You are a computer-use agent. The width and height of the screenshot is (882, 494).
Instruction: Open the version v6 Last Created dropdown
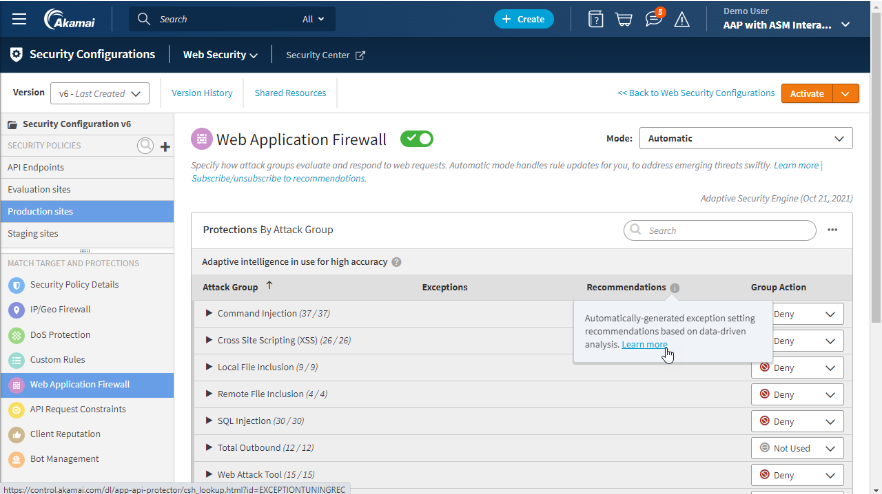(98, 93)
